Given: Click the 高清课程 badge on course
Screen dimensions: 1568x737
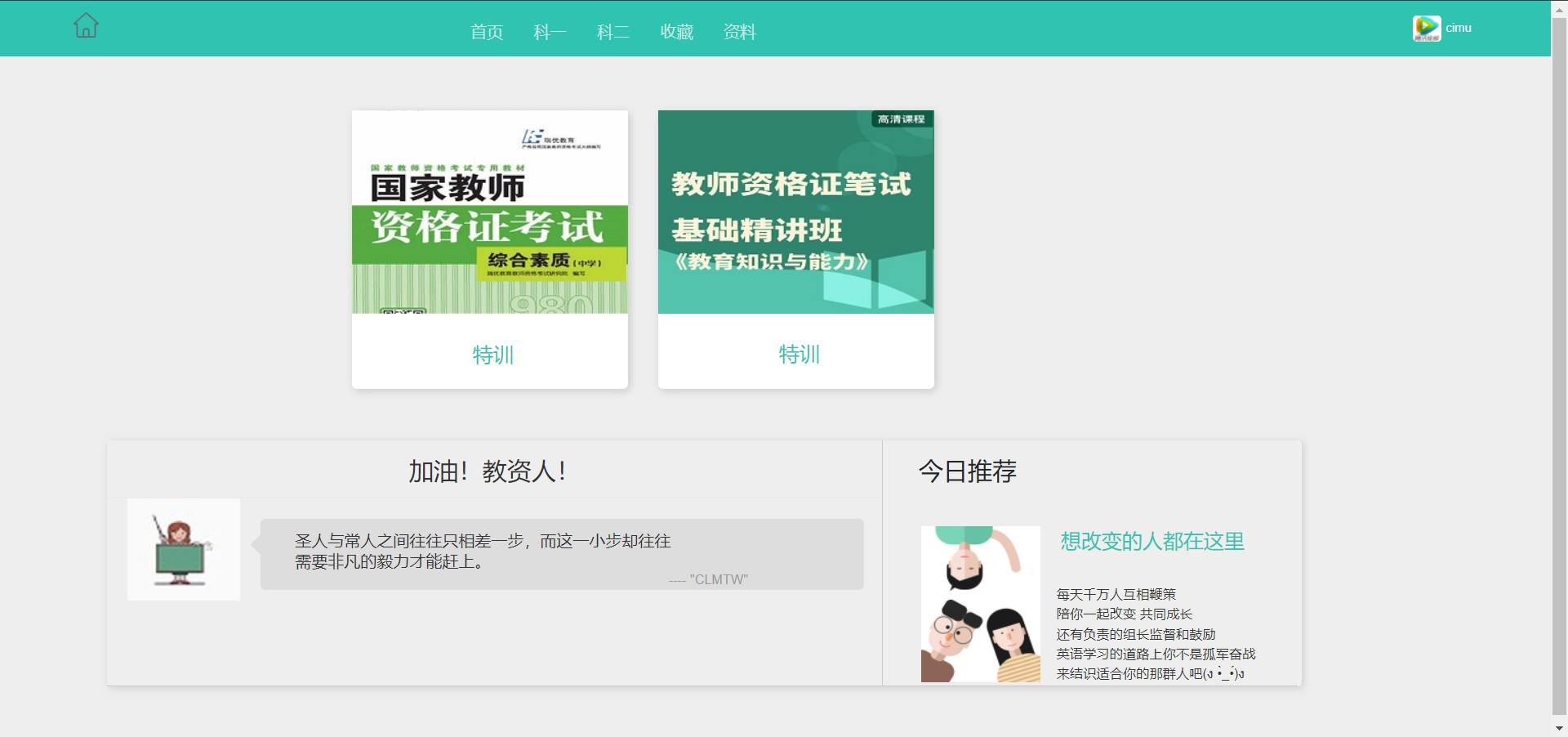Looking at the screenshot, I should tap(901, 119).
